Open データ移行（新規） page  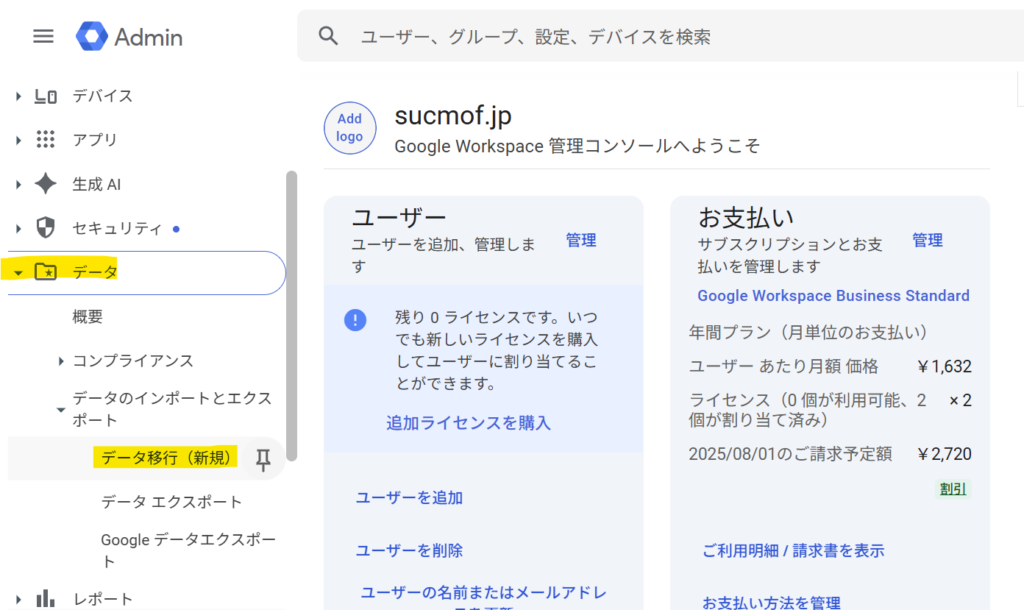[166, 458]
